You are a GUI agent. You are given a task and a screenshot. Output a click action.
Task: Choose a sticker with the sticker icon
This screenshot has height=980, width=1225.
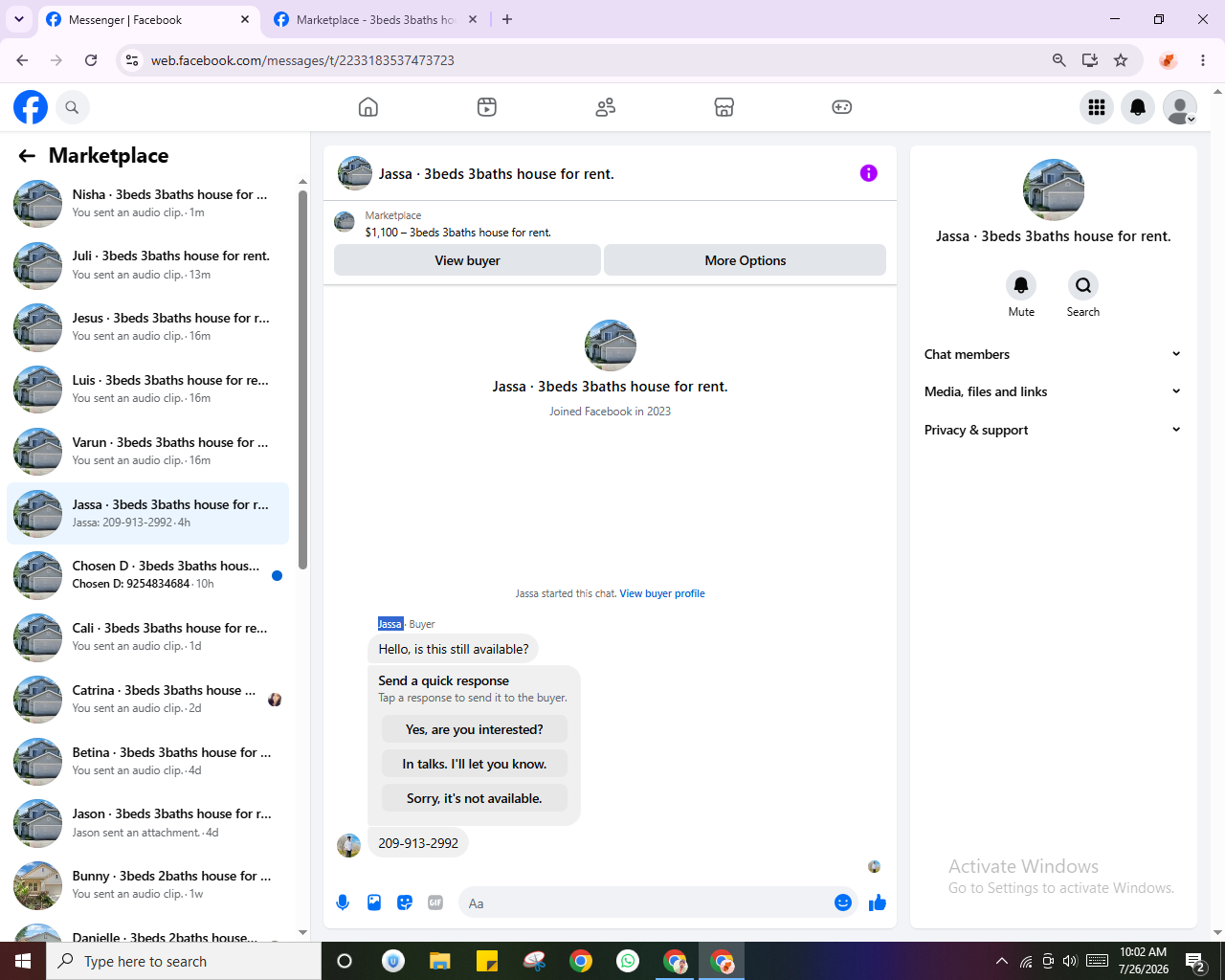coord(405,902)
